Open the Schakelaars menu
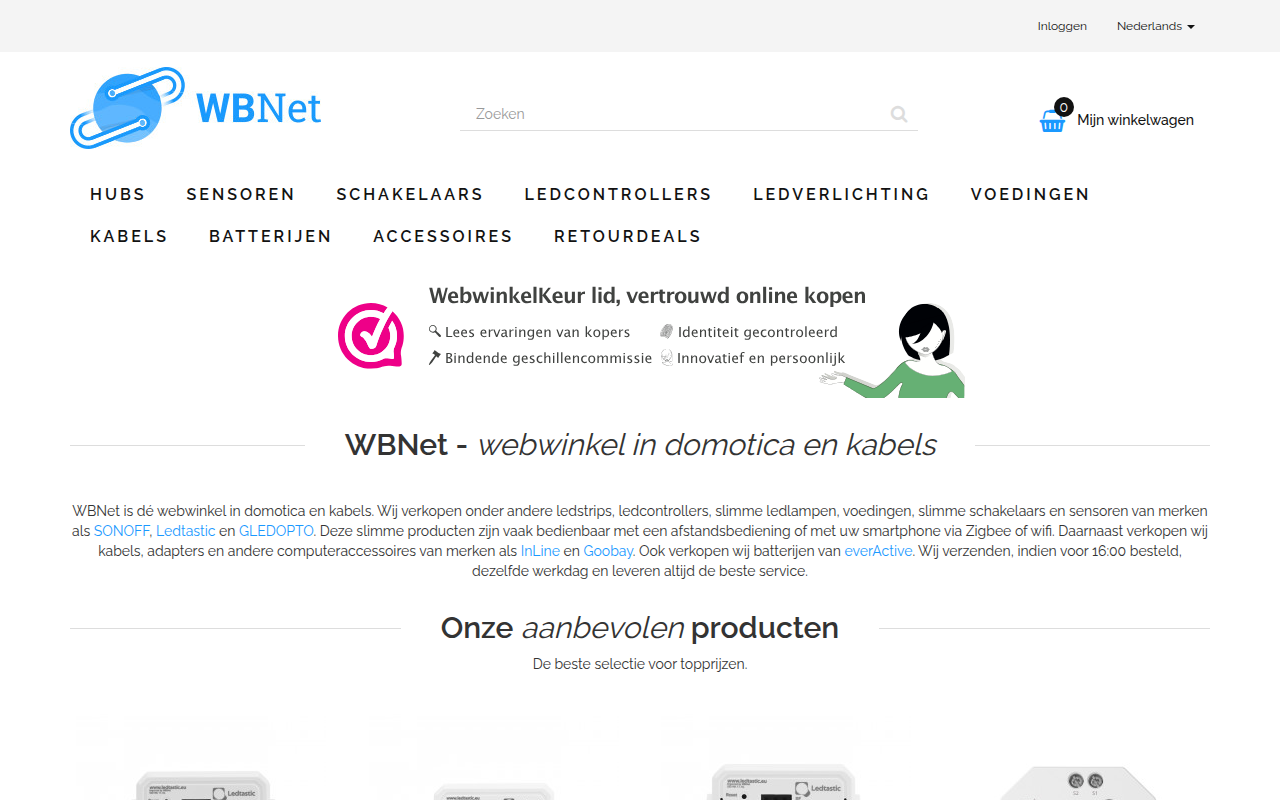 coord(410,194)
